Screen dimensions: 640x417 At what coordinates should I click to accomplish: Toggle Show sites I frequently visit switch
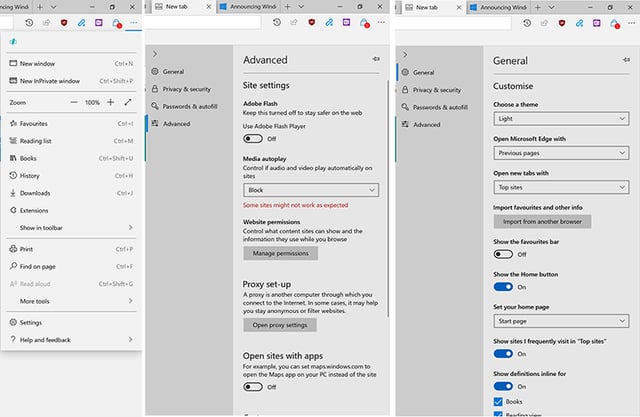(503, 354)
